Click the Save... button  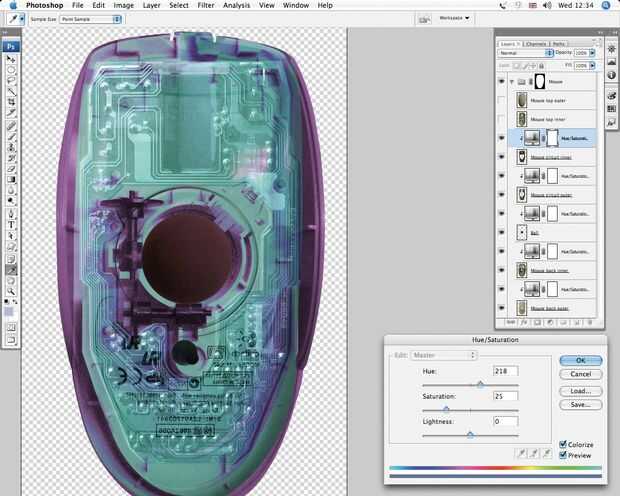[x=580, y=405]
